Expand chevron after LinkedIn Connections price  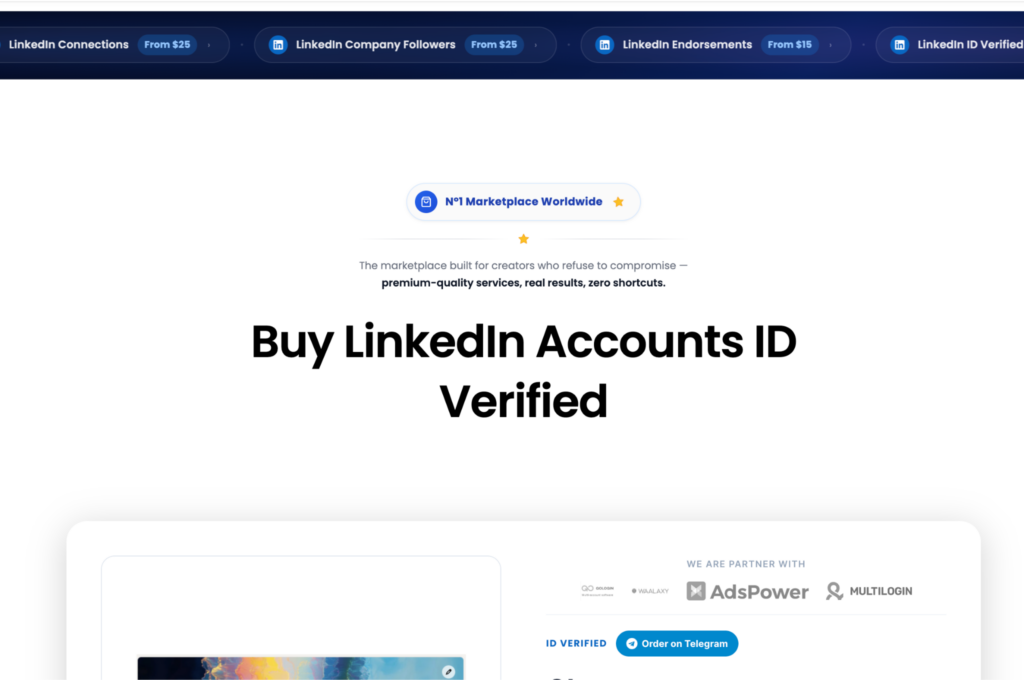[209, 45]
